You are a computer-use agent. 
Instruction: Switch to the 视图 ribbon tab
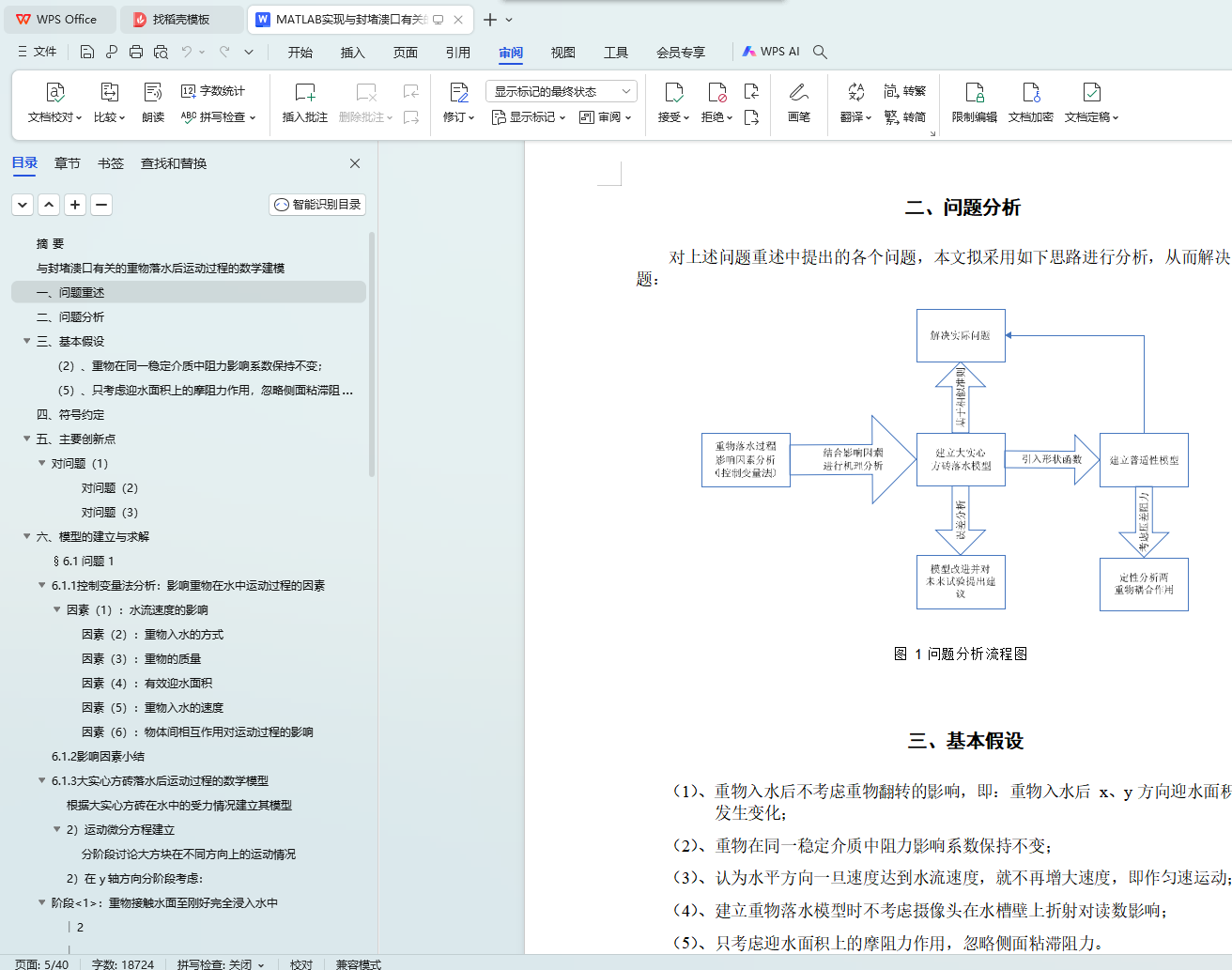click(563, 53)
